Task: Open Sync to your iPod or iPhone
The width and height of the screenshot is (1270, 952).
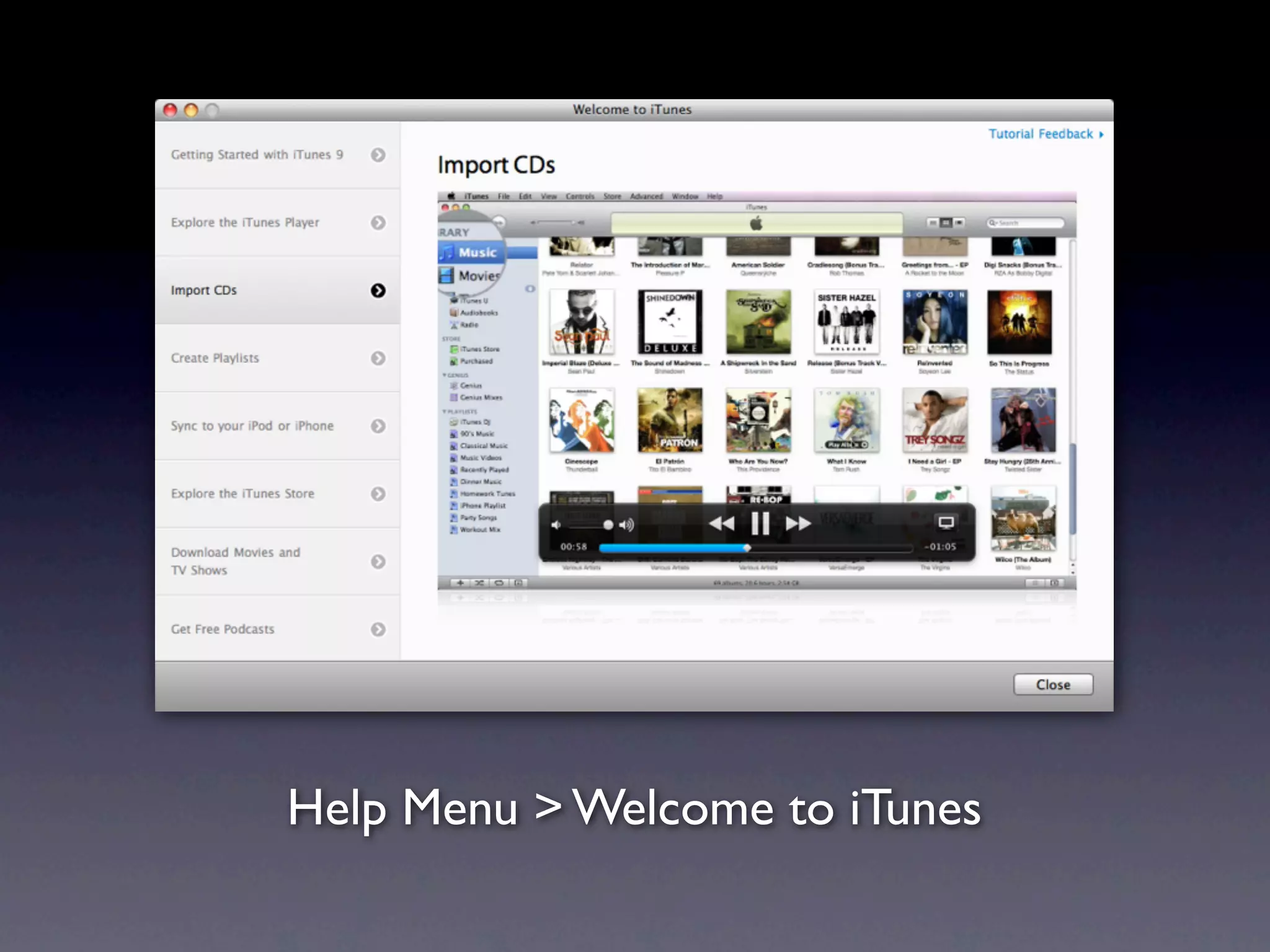Action: point(277,426)
